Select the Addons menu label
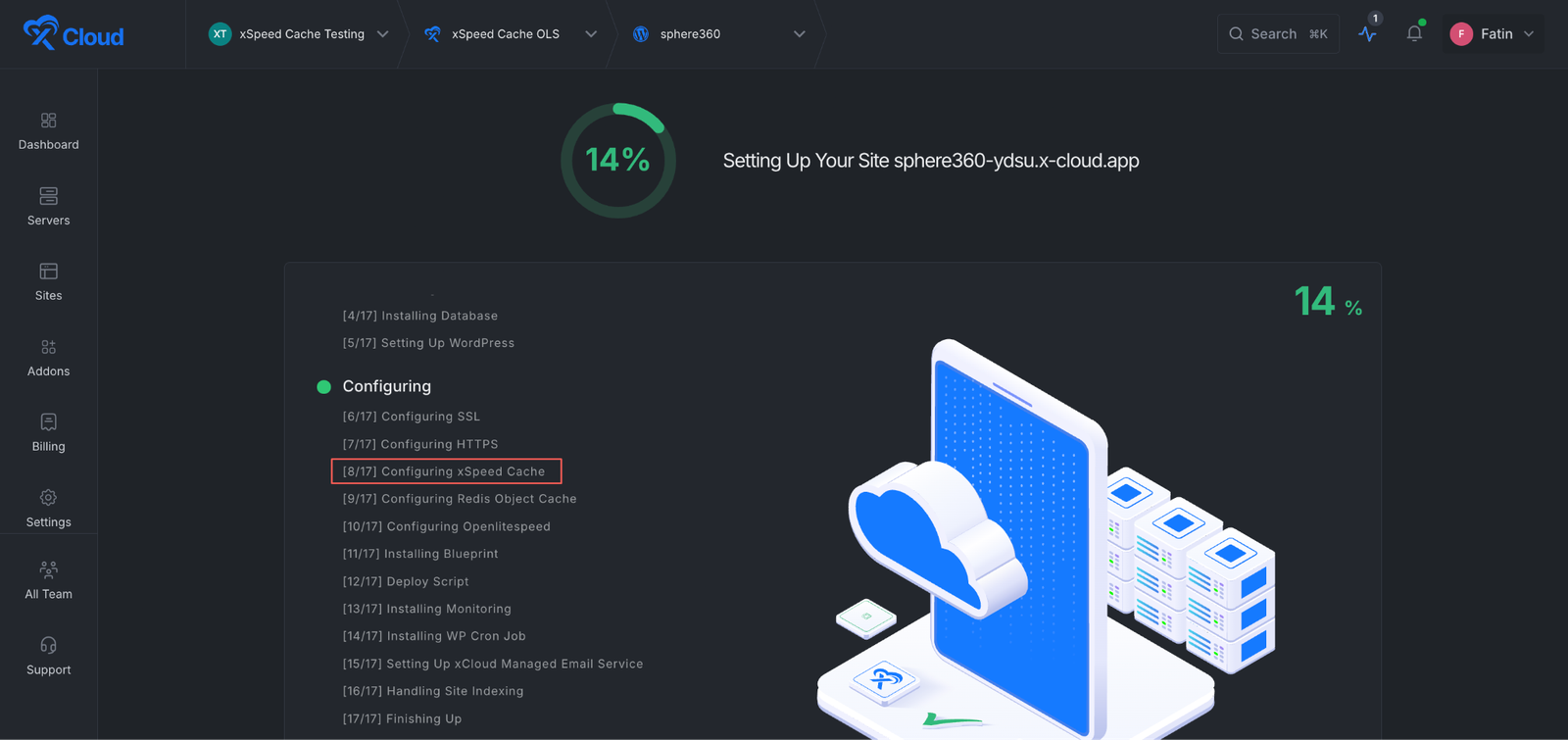Screen dimensions: 1568x740 [x=49, y=371]
